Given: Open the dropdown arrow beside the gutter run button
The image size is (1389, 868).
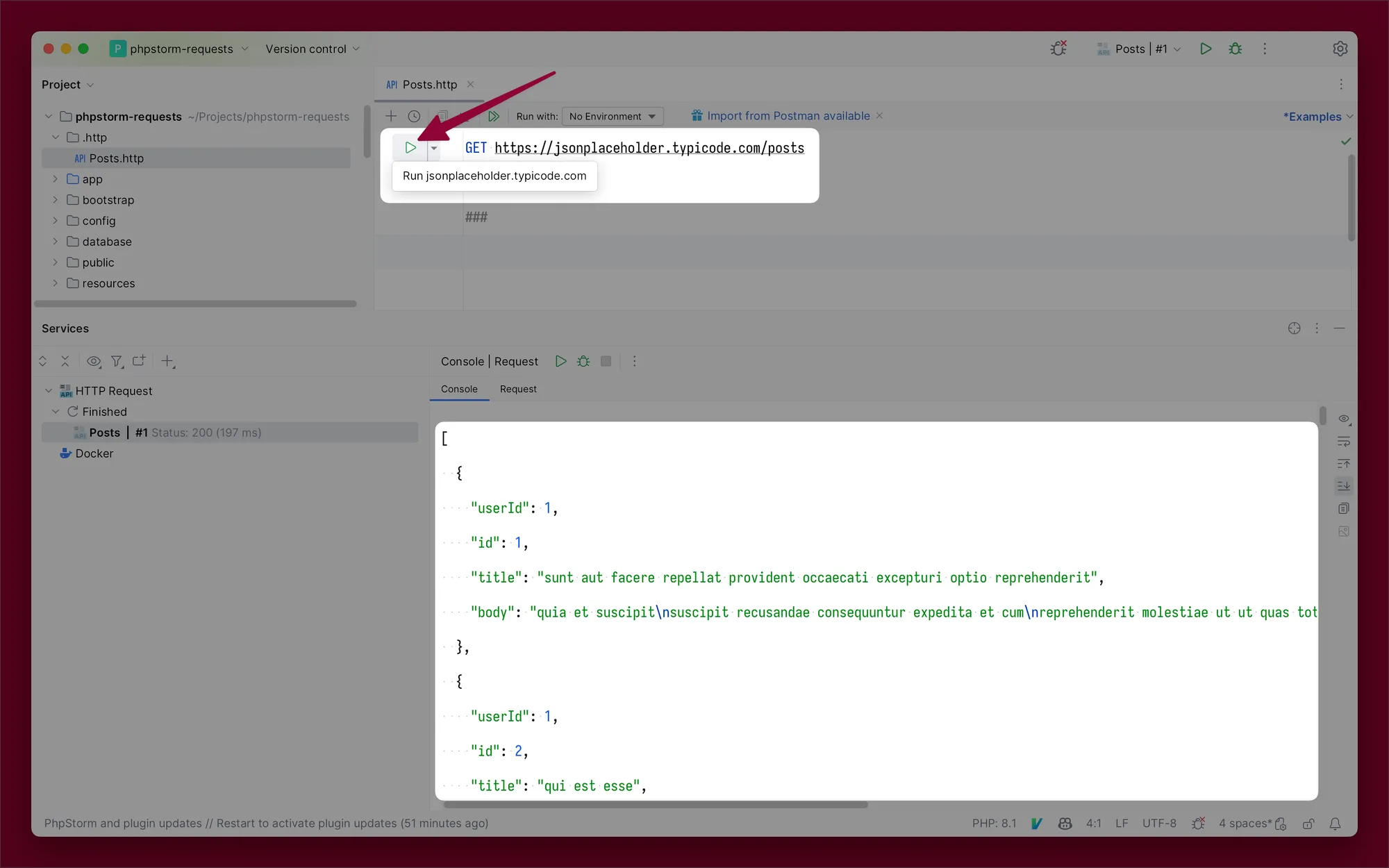Looking at the screenshot, I should [434, 148].
